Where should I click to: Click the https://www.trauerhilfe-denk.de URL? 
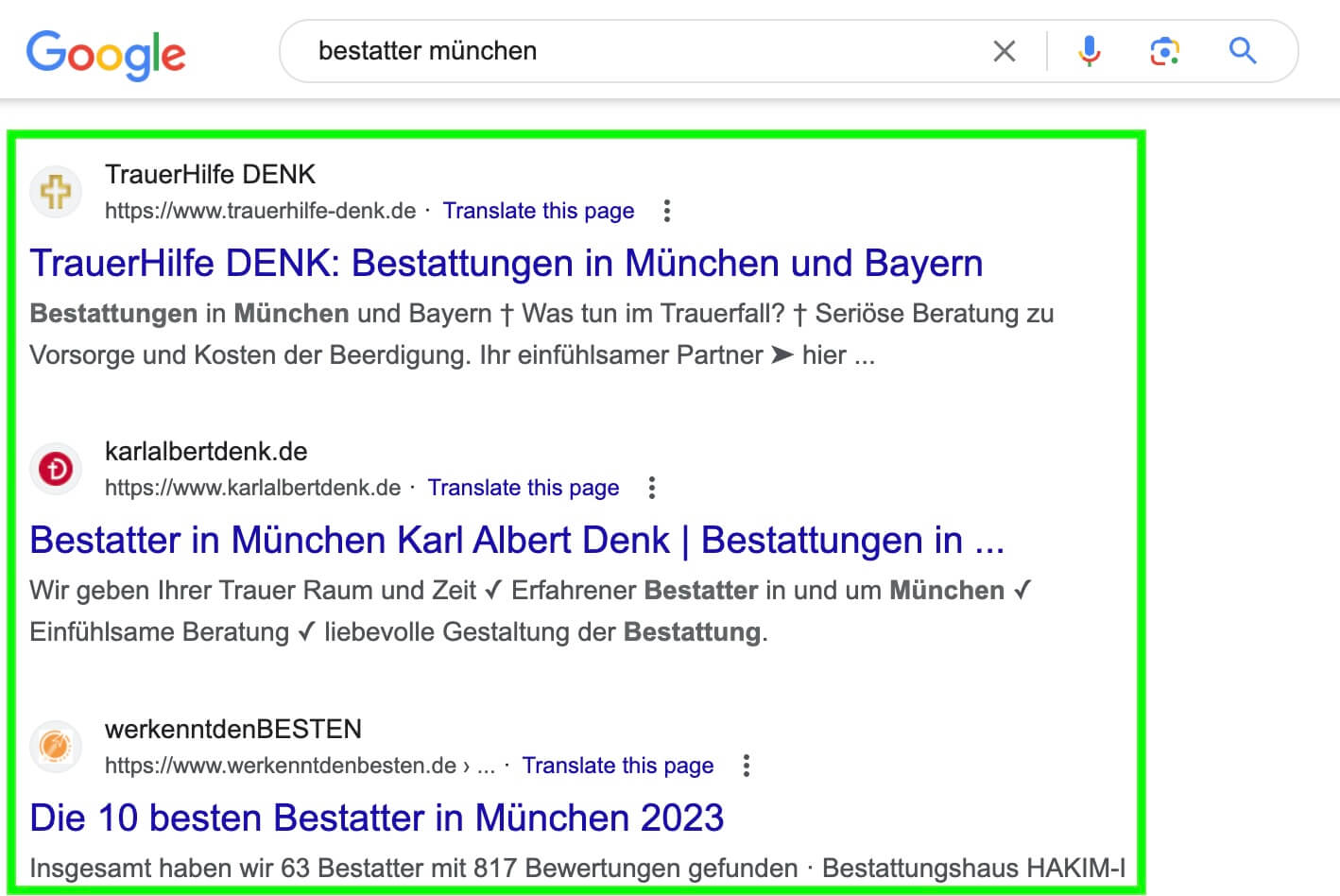click(261, 211)
